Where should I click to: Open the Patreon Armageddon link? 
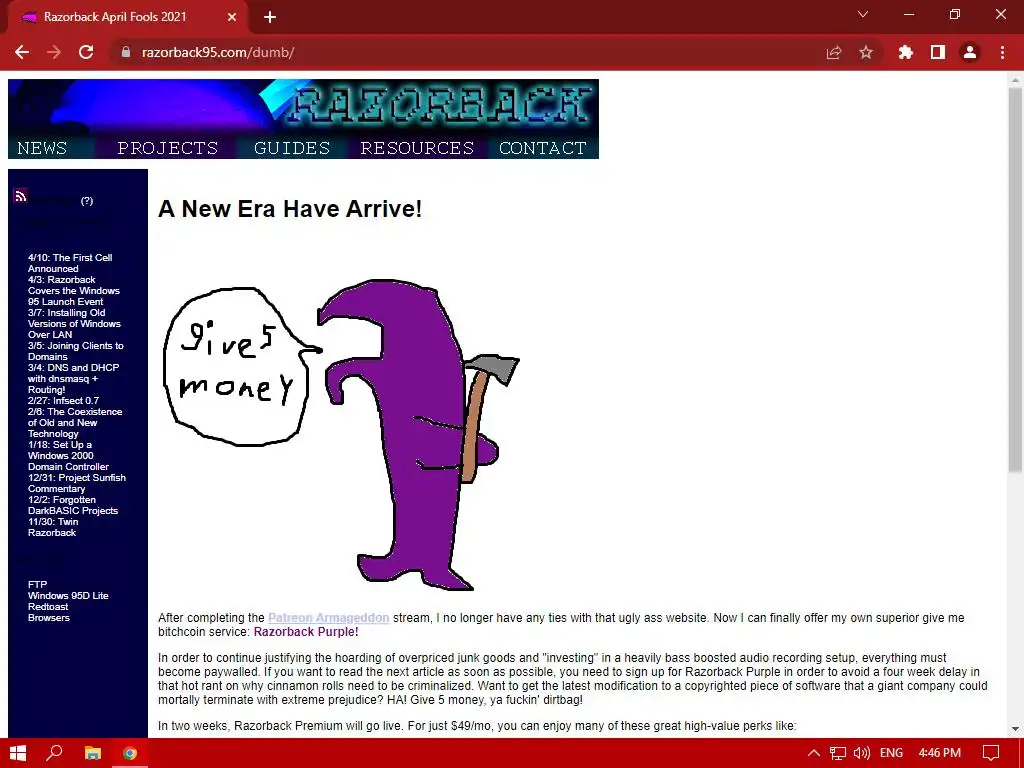click(x=328, y=618)
